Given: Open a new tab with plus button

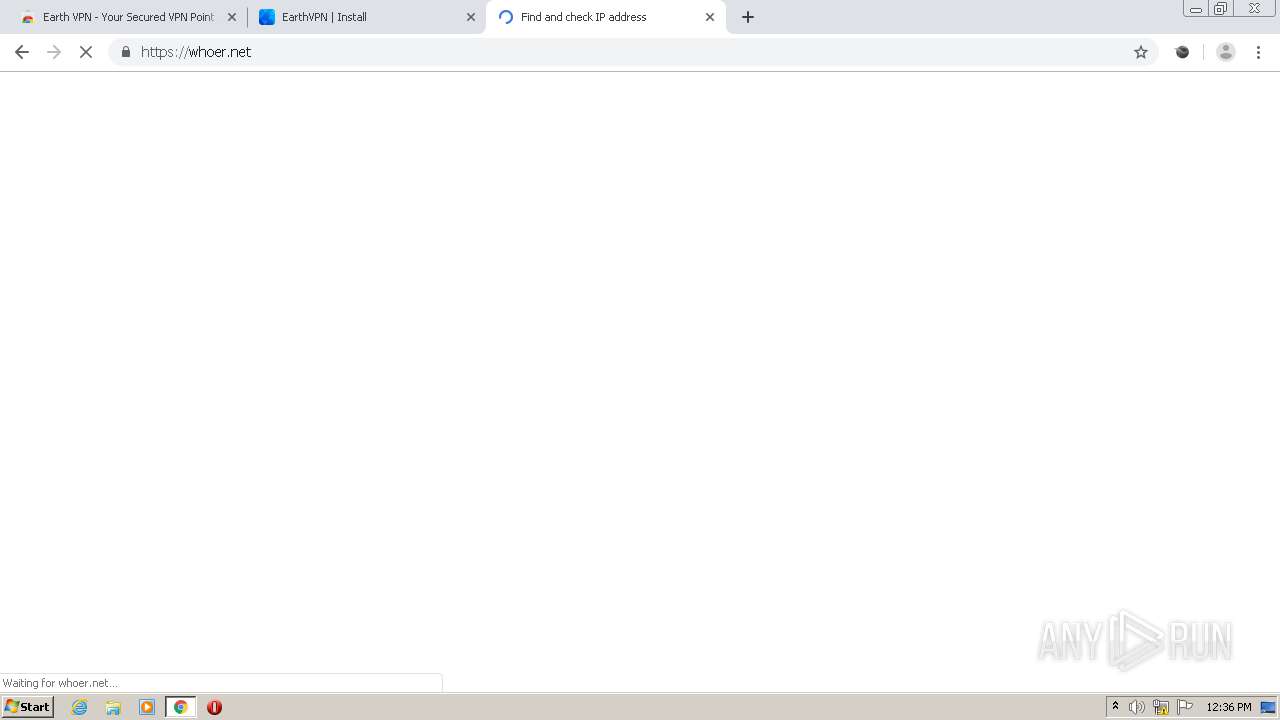Looking at the screenshot, I should (748, 17).
